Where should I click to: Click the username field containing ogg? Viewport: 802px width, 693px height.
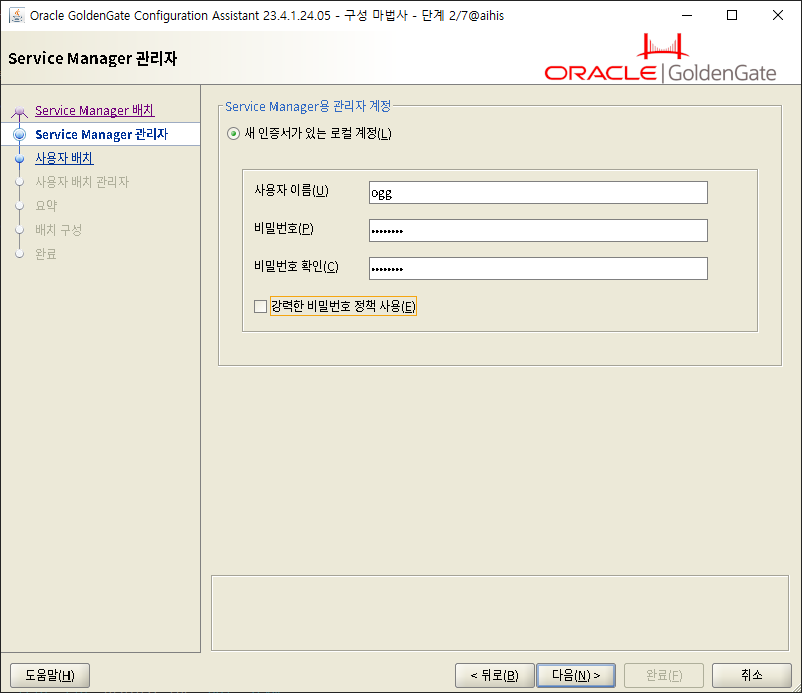pos(538,193)
